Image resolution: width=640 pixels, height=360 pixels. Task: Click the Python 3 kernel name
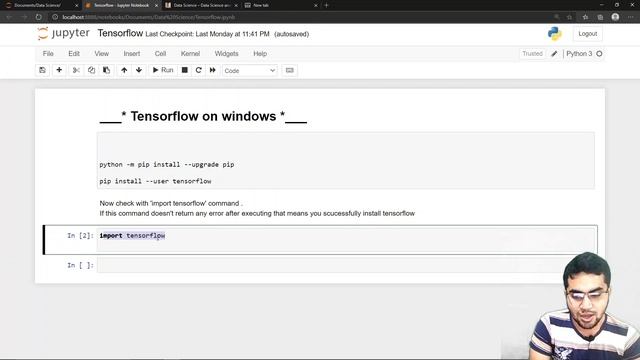click(579, 53)
